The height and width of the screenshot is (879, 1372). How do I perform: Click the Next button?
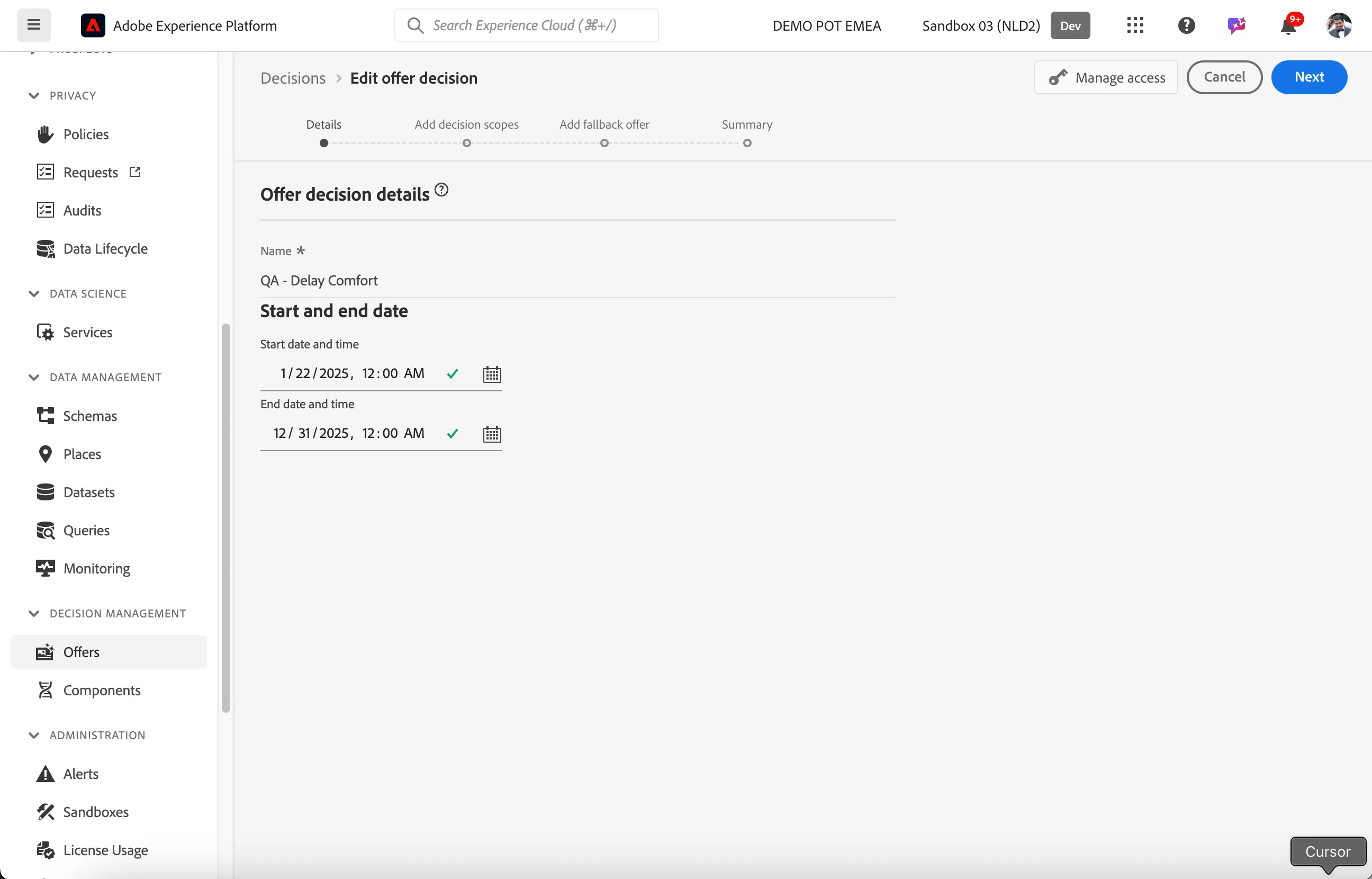[x=1308, y=77]
